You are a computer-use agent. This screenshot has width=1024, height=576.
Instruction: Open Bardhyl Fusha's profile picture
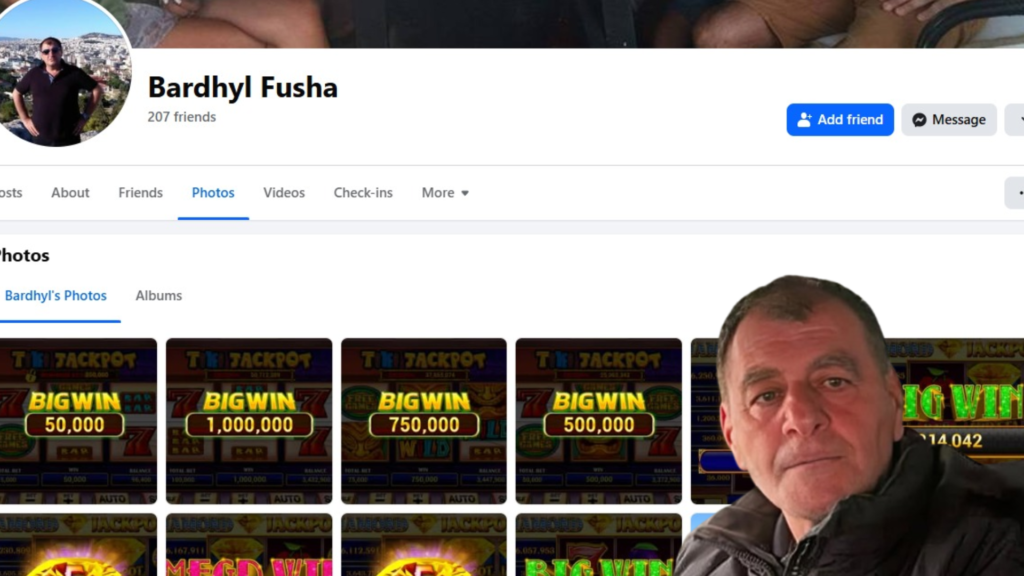(63, 74)
